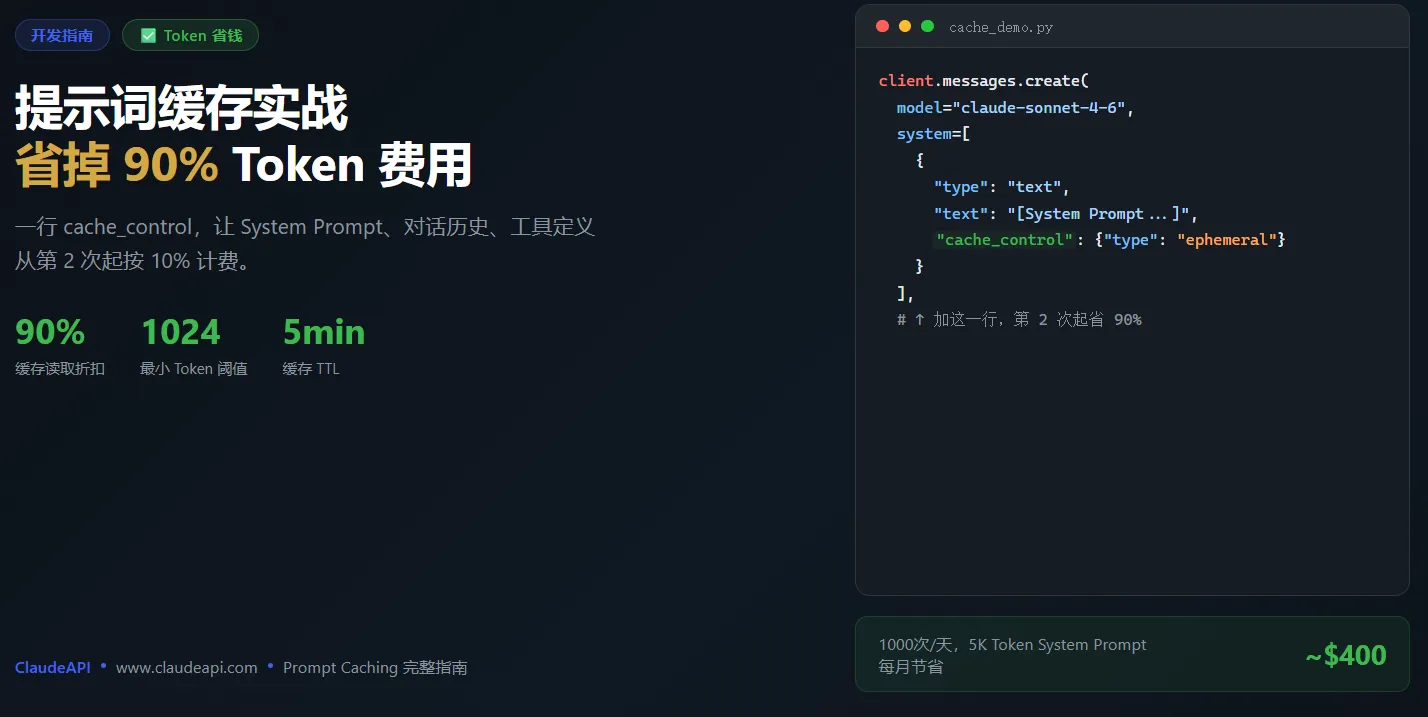Click the client.messages.create( code line

point(983,81)
